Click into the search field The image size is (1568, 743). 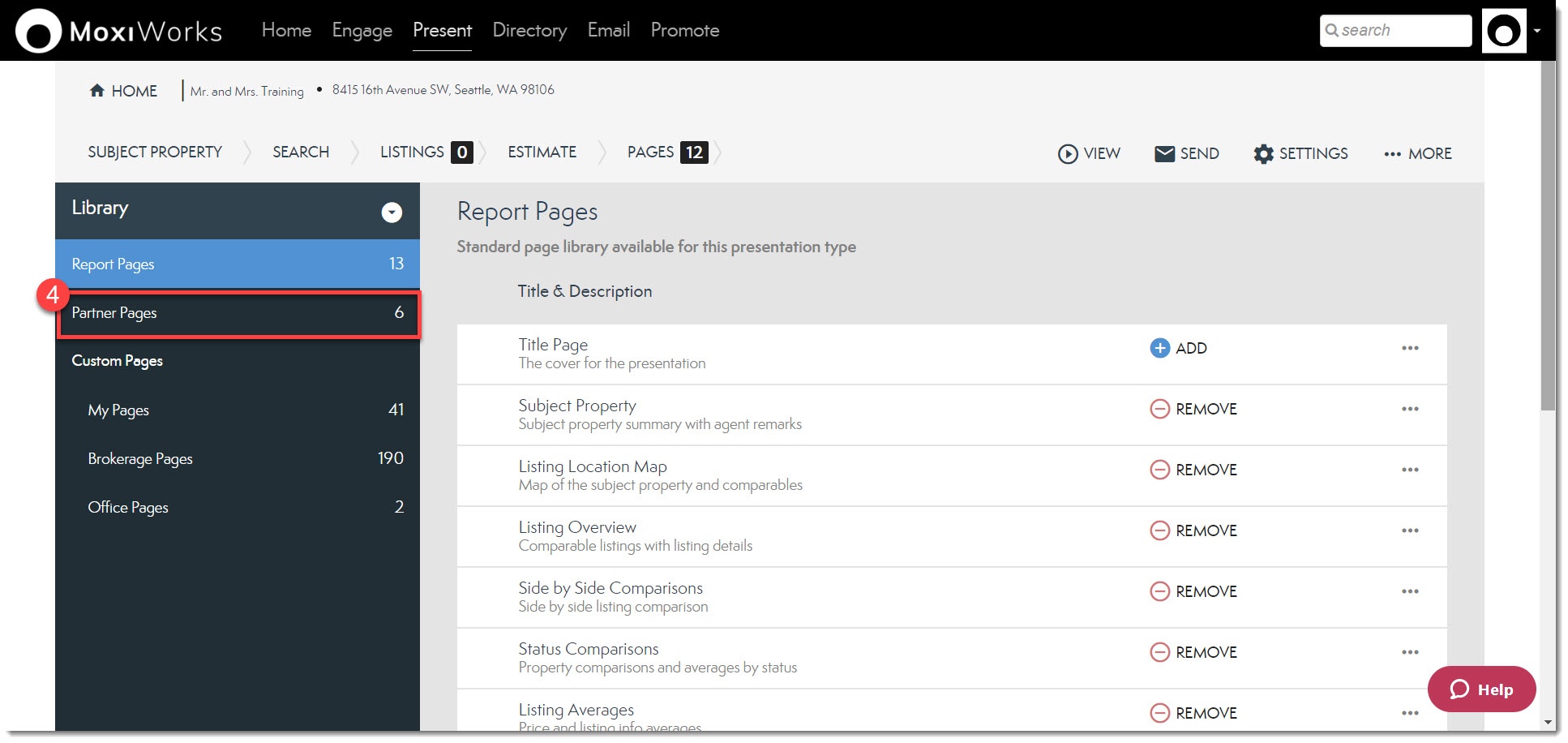pos(1395,31)
